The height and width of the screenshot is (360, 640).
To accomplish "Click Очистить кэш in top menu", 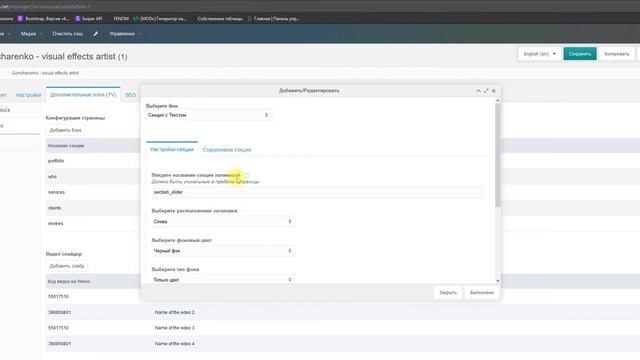I will coord(67,34).
